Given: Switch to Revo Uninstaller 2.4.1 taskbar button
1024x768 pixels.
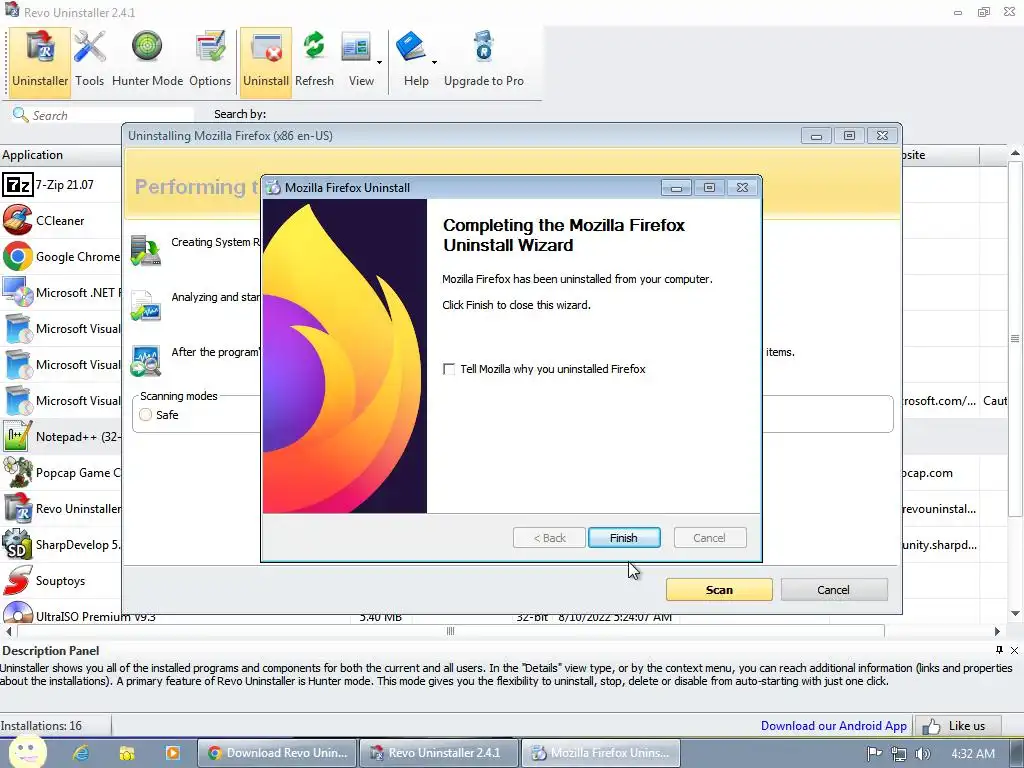Looking at the screenshot, I should point(439,753).
